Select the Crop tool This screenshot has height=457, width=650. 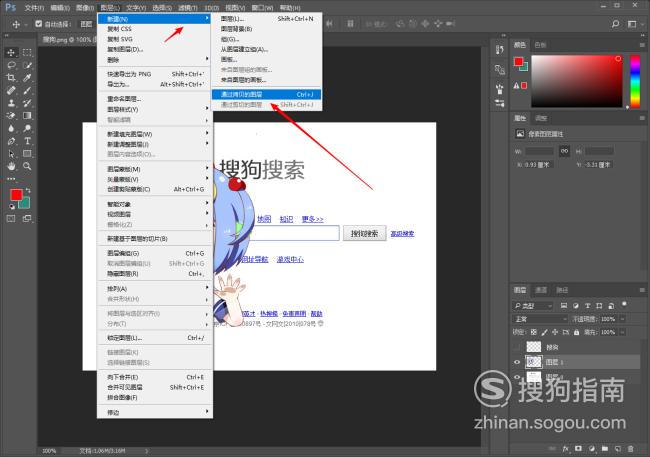[11, 78]
